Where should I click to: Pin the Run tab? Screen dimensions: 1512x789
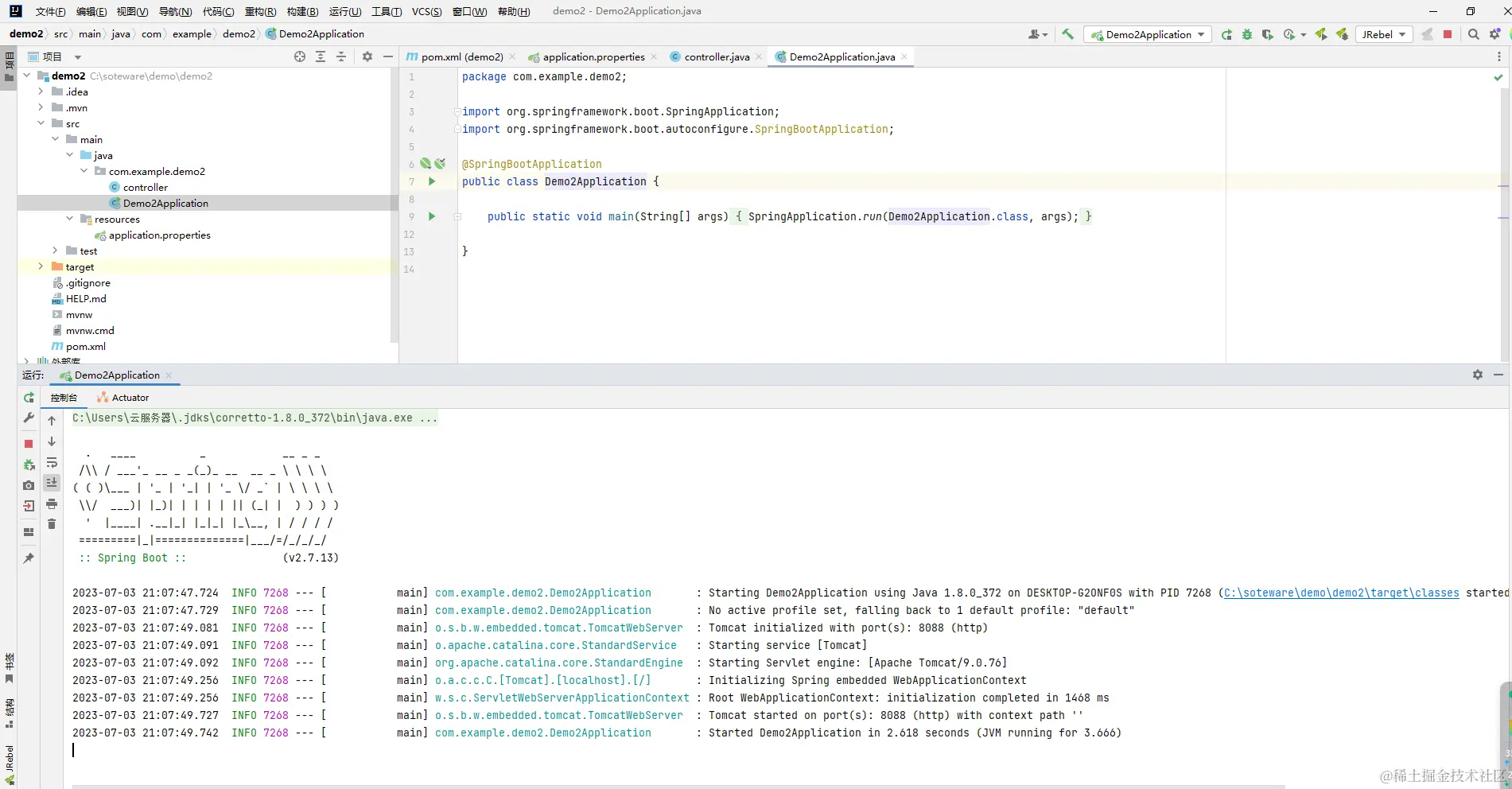pos(29,558)
